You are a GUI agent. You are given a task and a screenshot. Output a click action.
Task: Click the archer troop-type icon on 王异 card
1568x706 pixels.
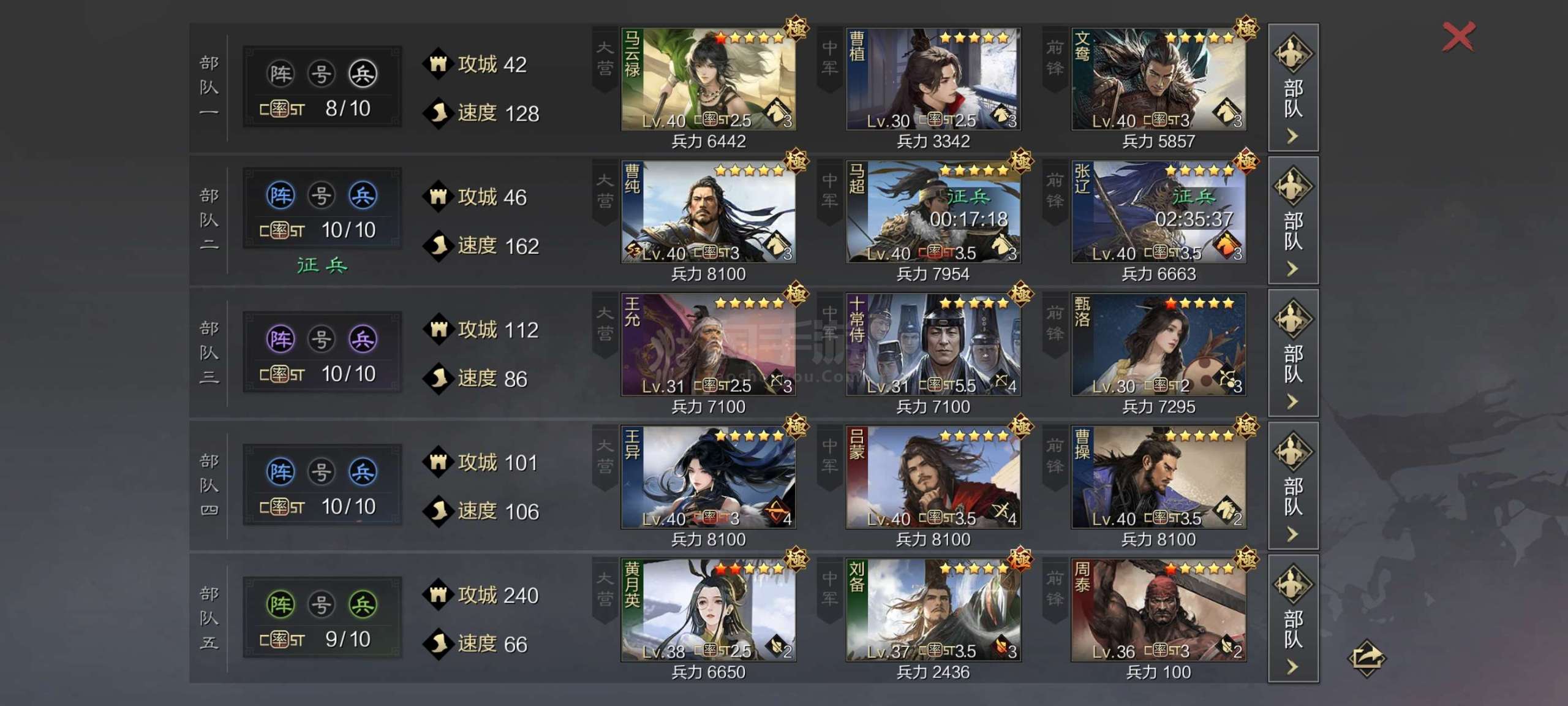pos(777,511)
